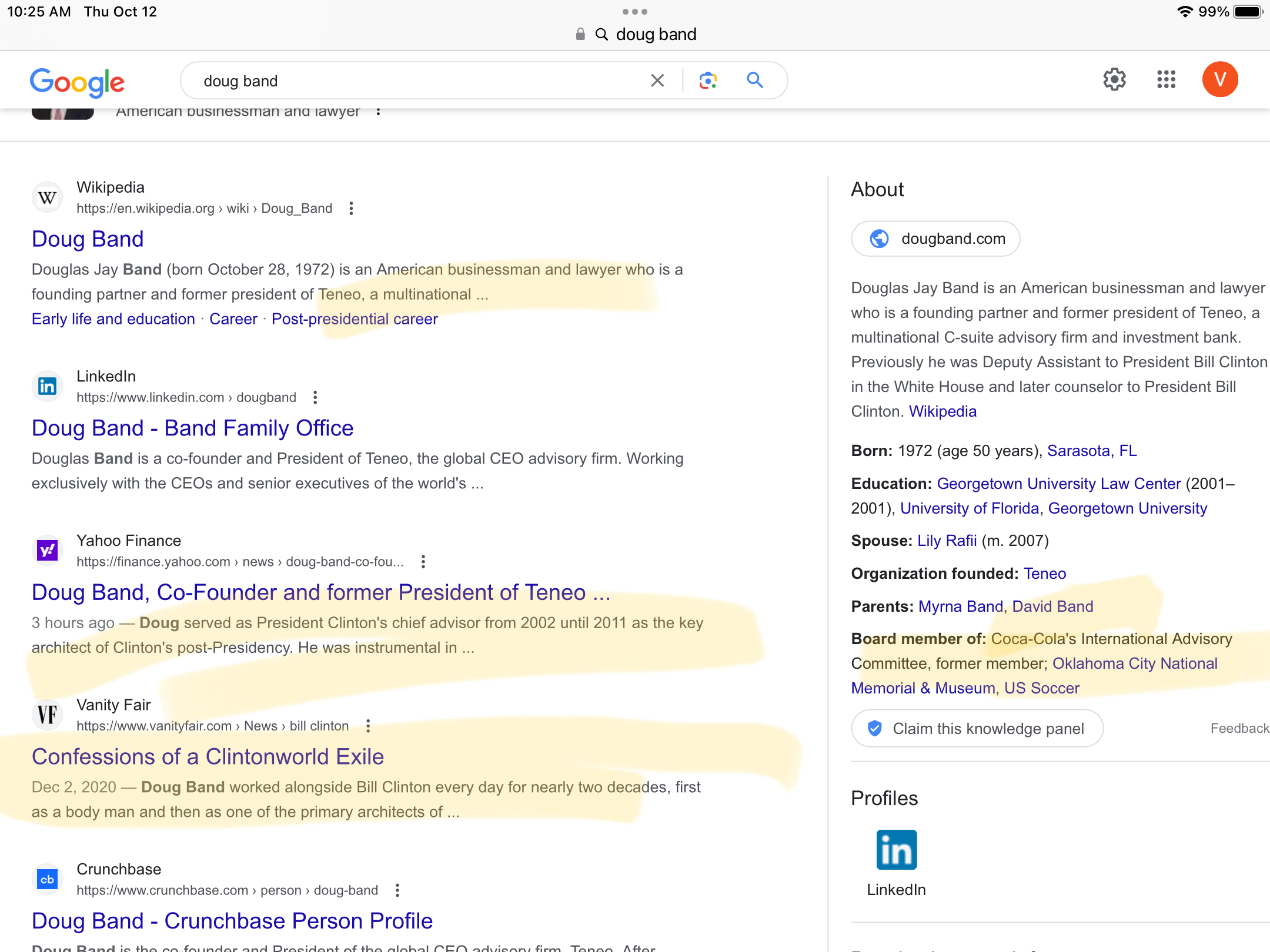Open more options for Wikipedia result
Image resolution: width=1270 pixels, height=952 pixels.
click(351, 209)
